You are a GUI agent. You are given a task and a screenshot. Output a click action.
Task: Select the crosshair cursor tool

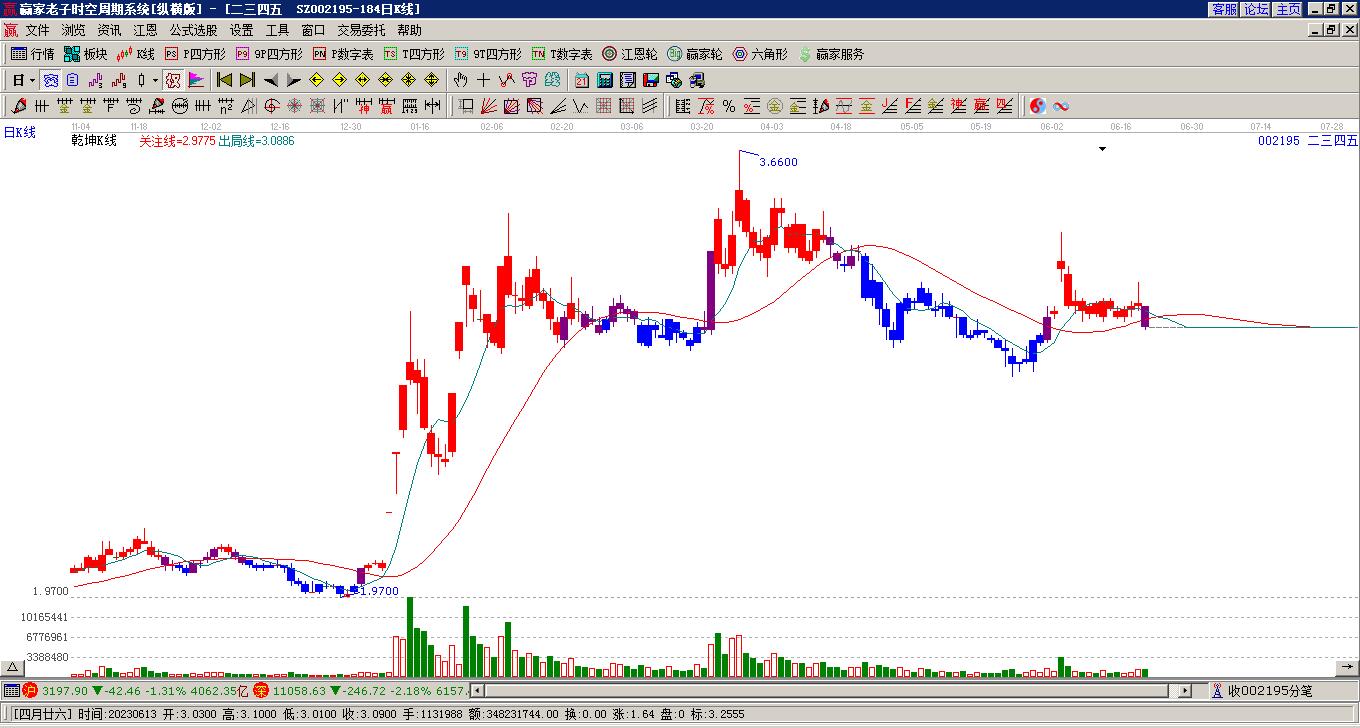click(x=483, y=80)
